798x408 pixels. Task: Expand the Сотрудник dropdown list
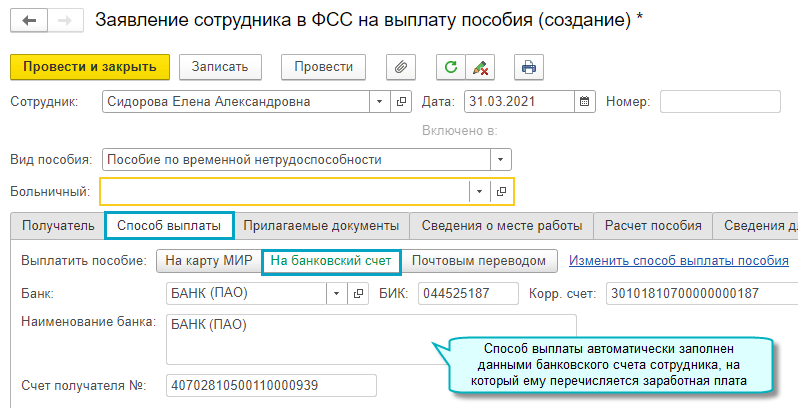[x=379, y=101]
